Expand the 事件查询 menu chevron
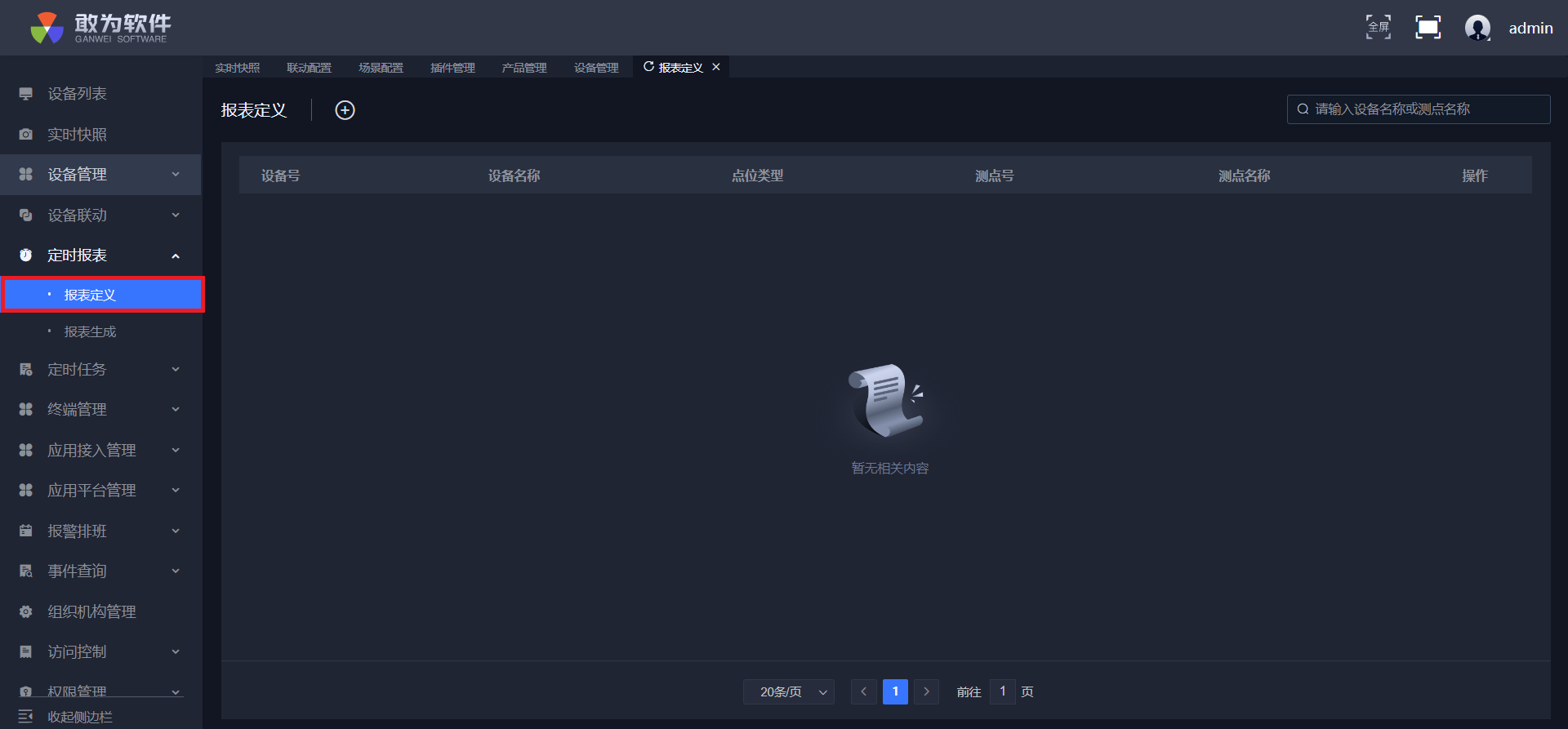 [x=176, y=571]
